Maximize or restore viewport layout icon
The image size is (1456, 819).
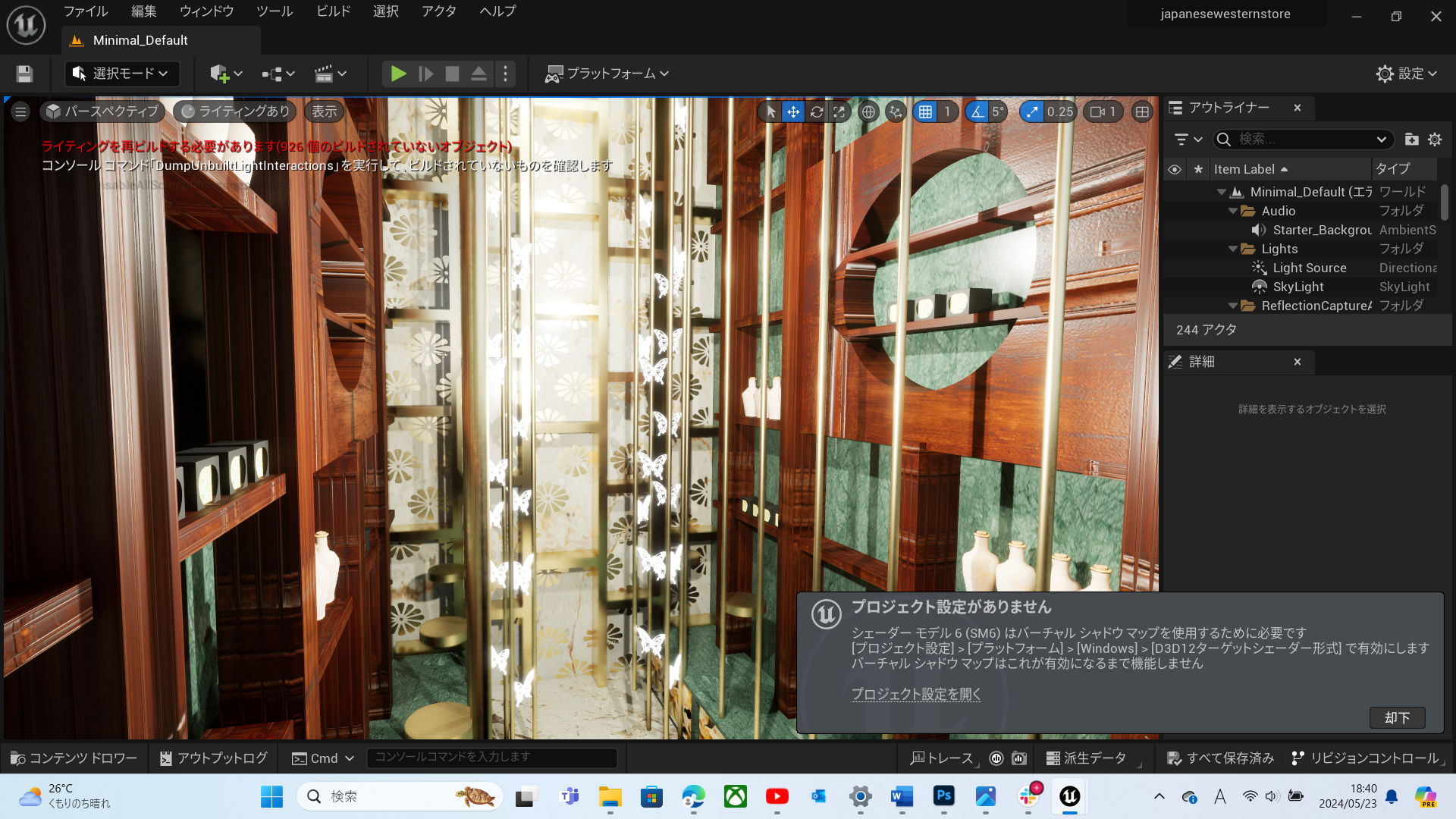[1141, 112]
